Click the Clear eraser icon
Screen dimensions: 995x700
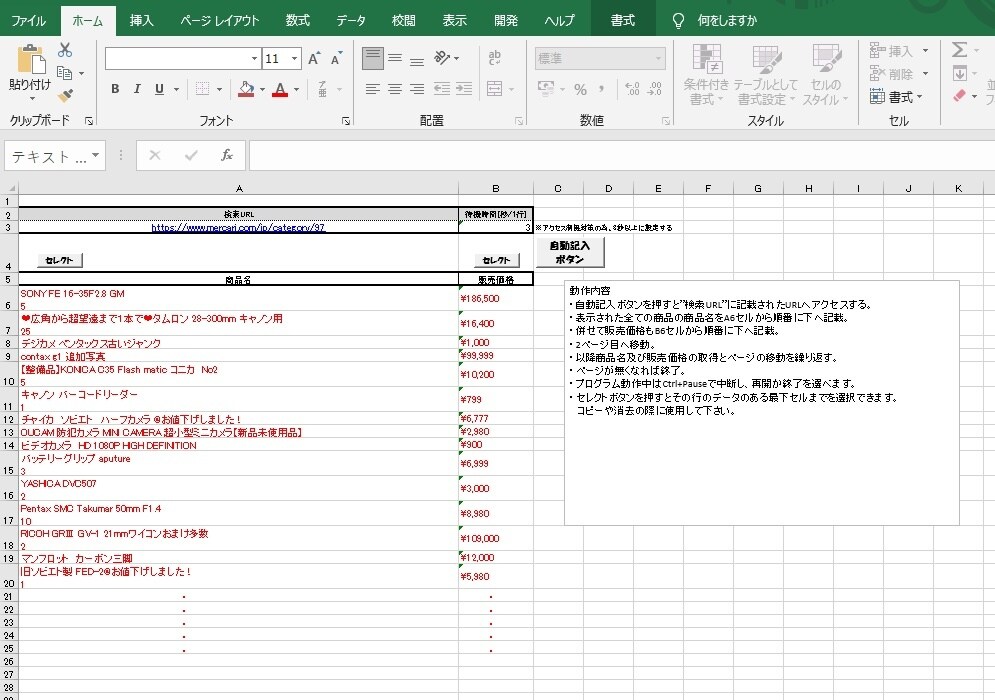[959, 96]
